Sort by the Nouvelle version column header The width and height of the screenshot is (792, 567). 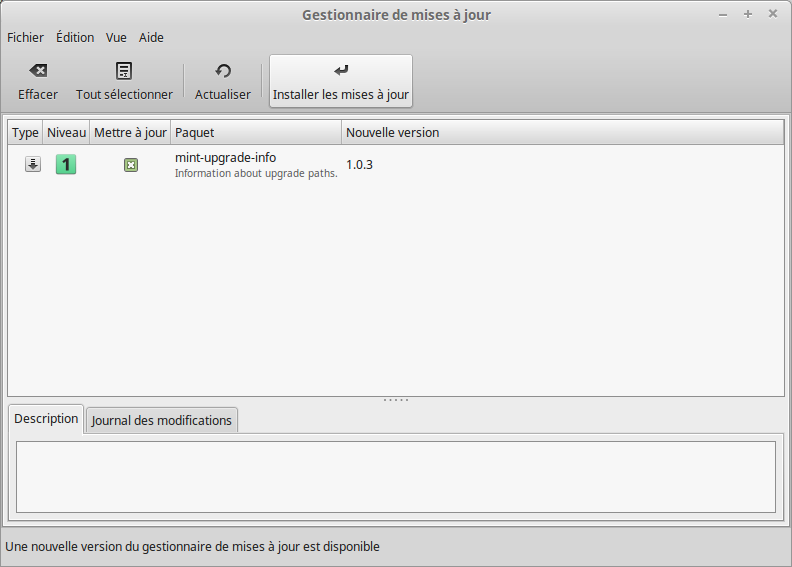(x=560, y=133)
